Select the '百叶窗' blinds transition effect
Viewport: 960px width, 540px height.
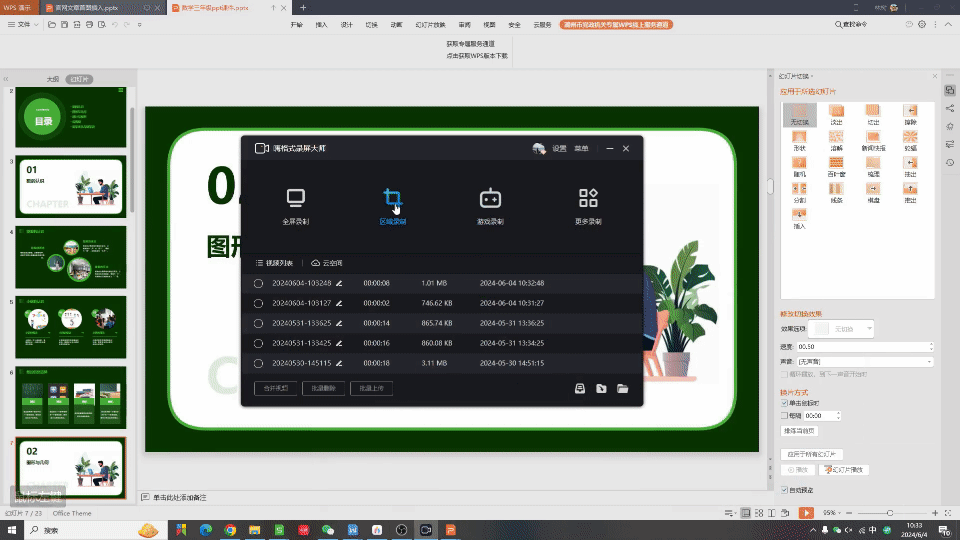click(x=836, y=167)
